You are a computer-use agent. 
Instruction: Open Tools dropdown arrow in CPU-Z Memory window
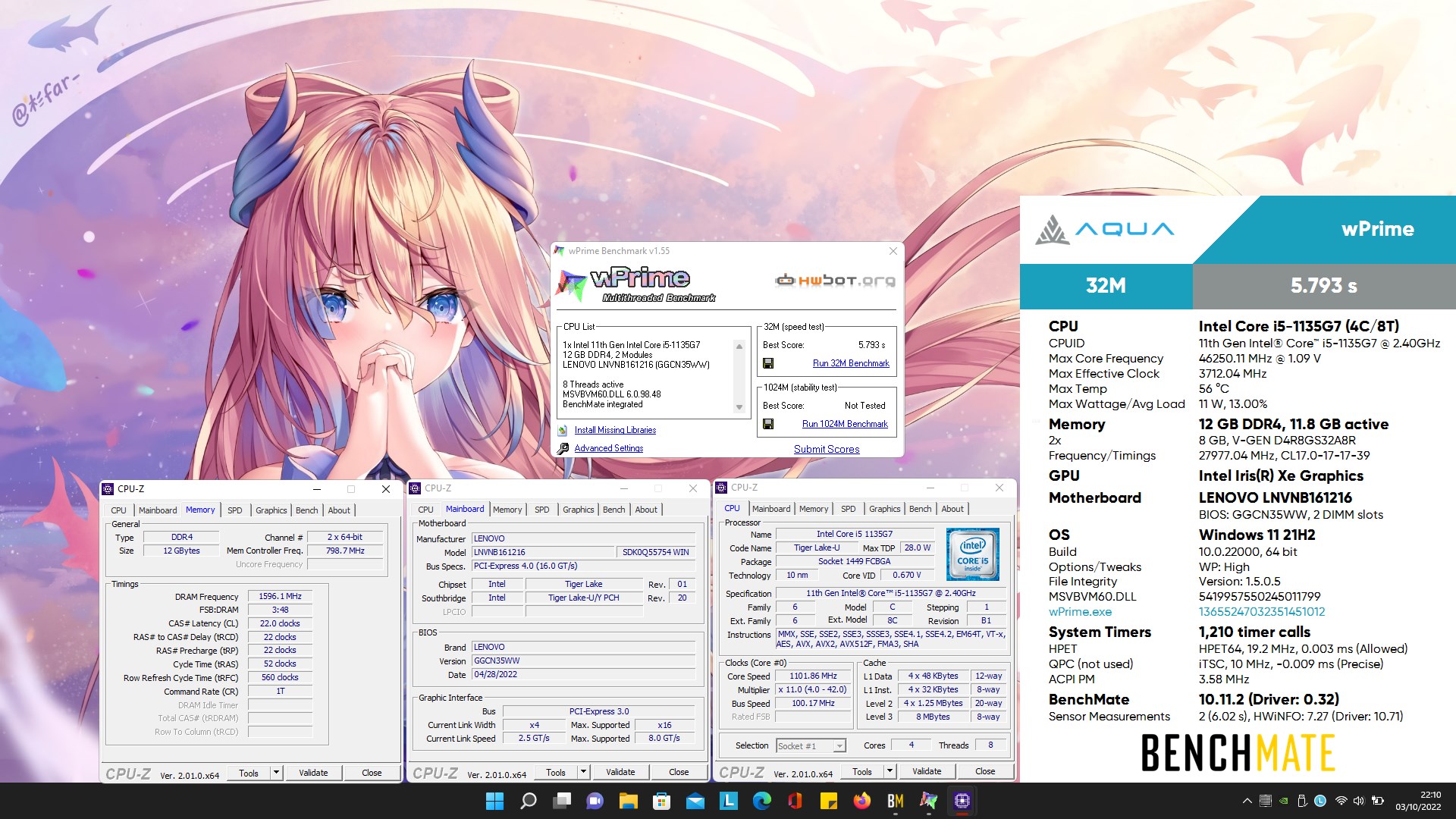276,773
